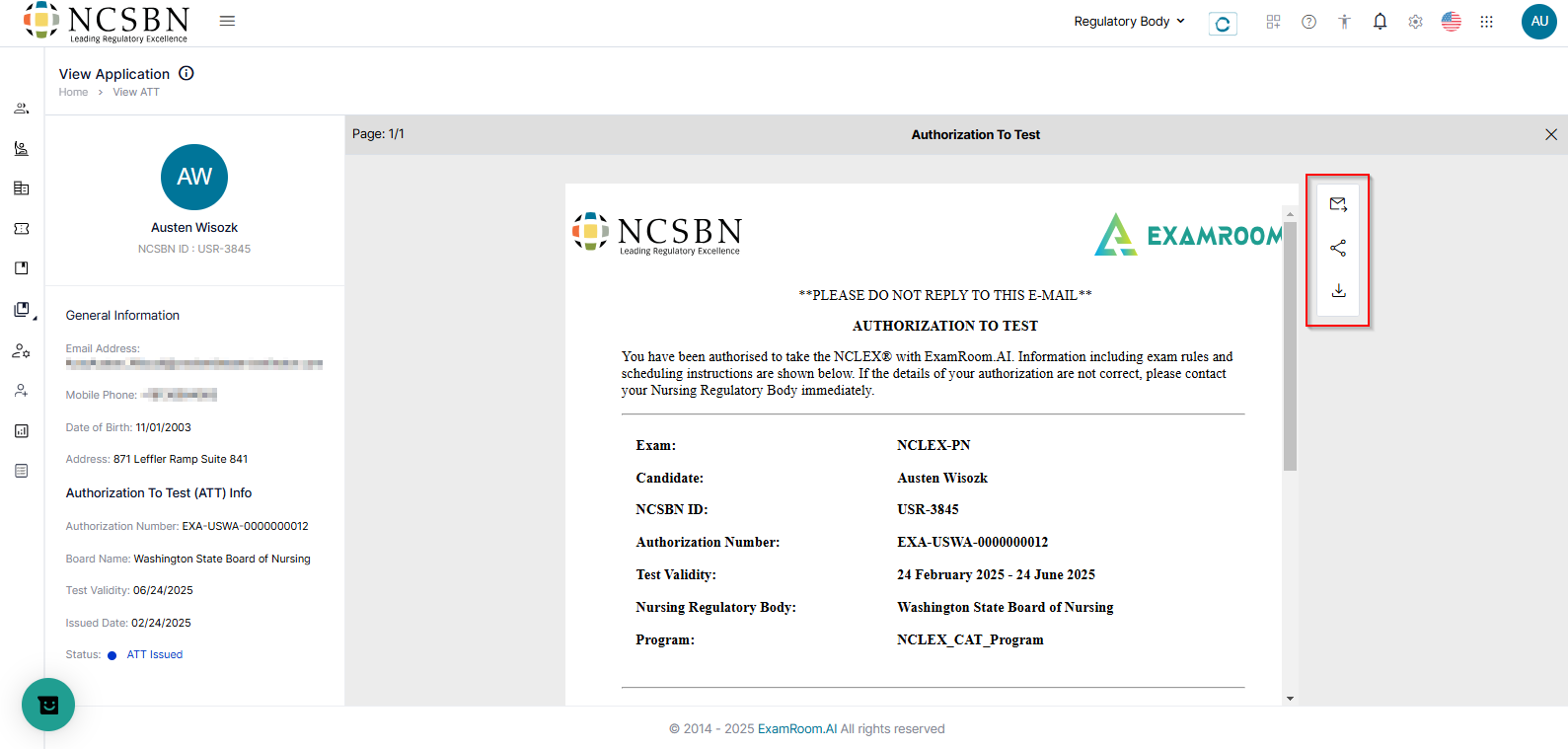Open the single bookmark page sidebar icon

coord(21,268)
